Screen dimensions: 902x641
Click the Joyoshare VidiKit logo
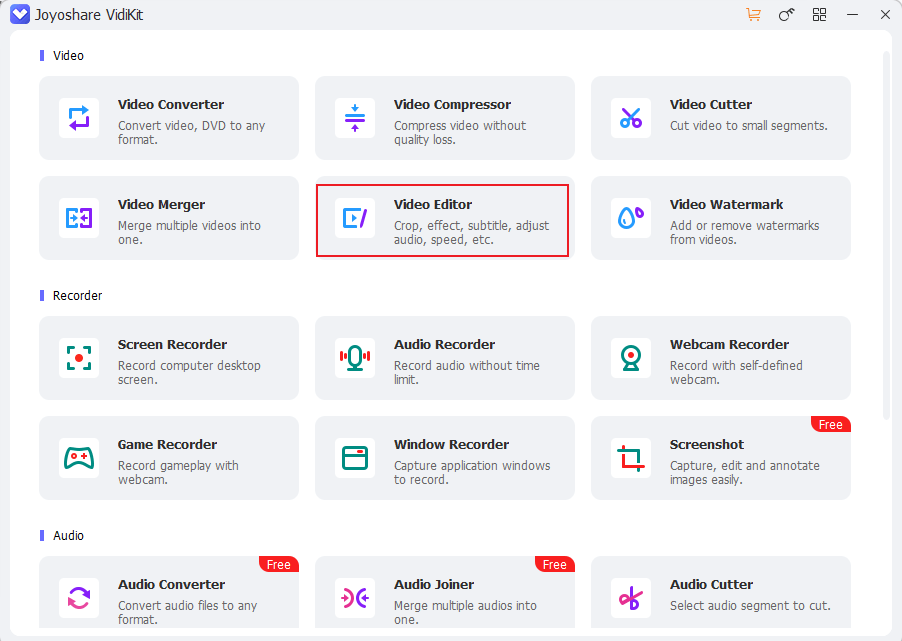19,14
